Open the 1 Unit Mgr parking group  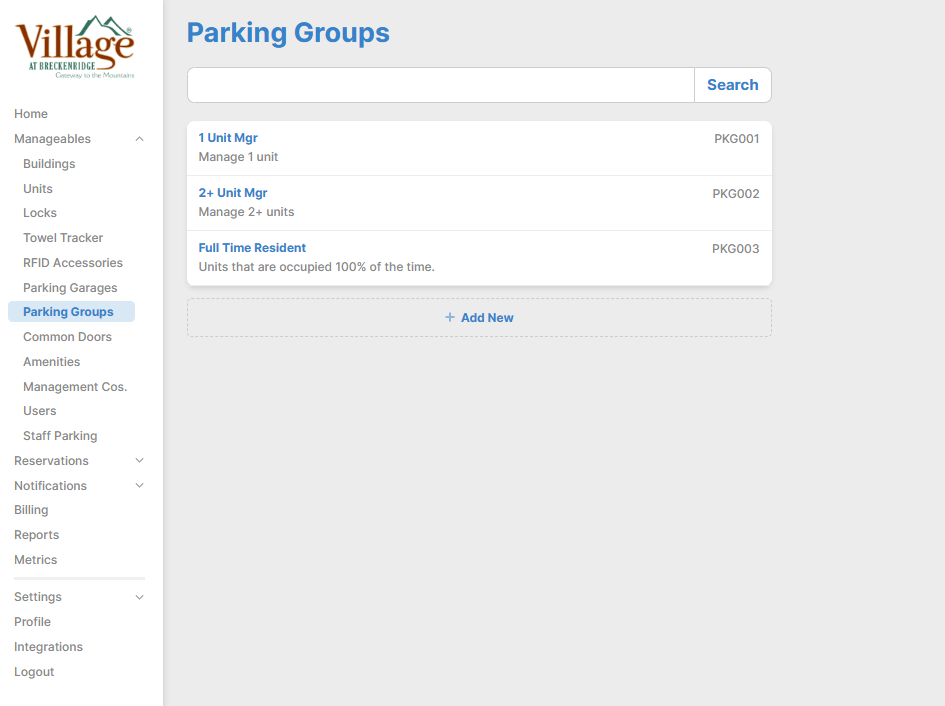(x=228, y=138)
